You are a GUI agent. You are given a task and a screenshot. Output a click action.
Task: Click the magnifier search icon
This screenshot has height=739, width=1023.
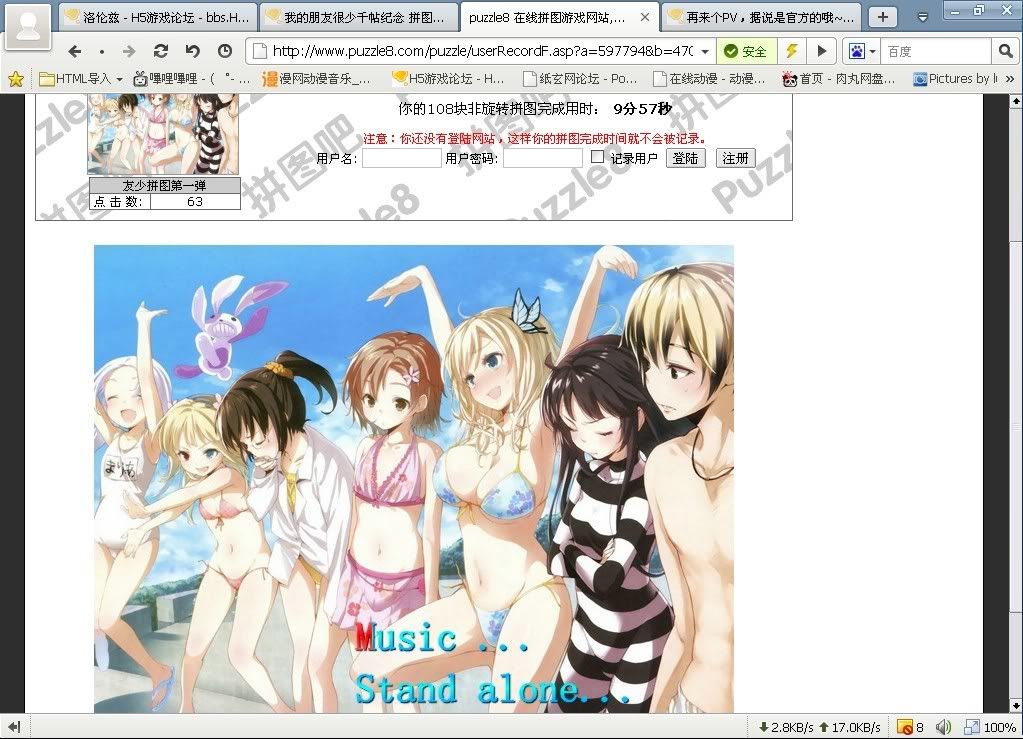pos(1005,51)
